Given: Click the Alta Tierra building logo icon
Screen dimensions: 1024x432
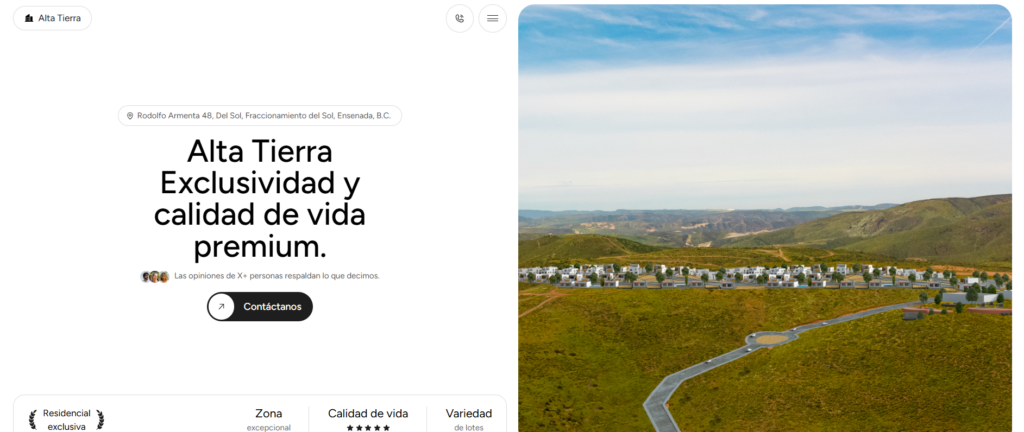Looking at the screenshot, I should [x=29, y=18].
